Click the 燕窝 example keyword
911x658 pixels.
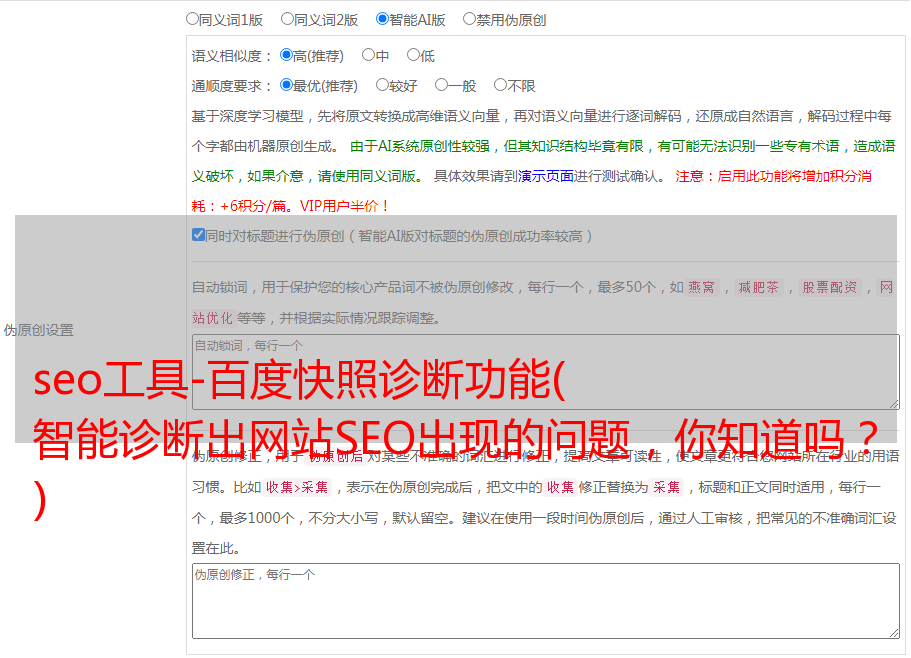pos(702,287)
